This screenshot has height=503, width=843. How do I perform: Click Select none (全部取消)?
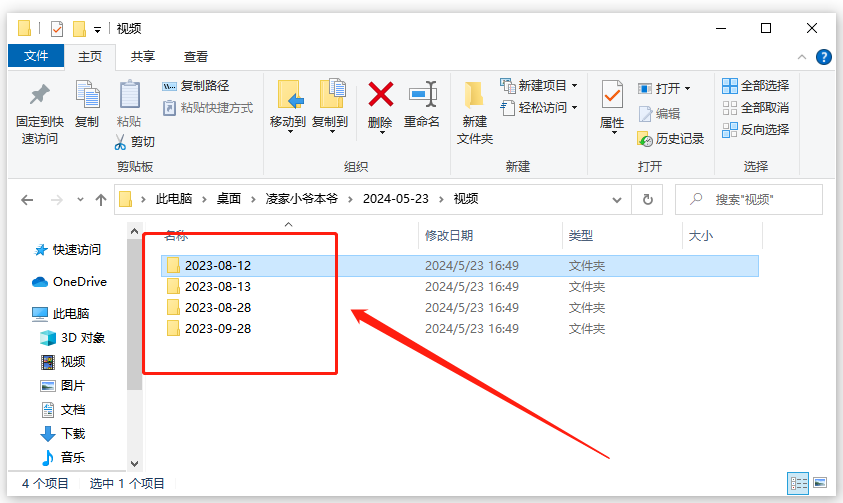click(x=755, y=107)
